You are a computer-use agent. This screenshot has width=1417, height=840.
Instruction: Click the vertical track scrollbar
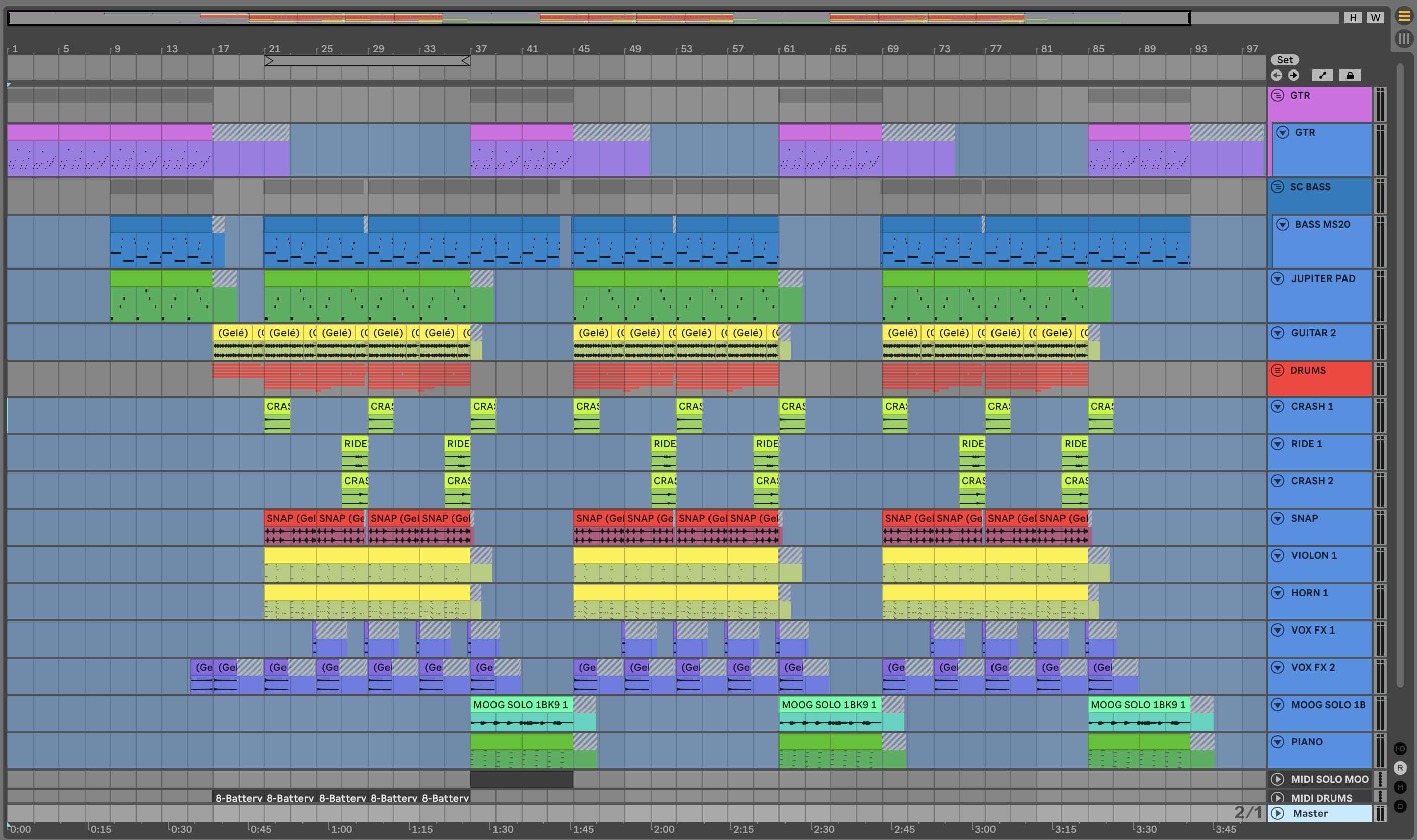point(1400,374)
